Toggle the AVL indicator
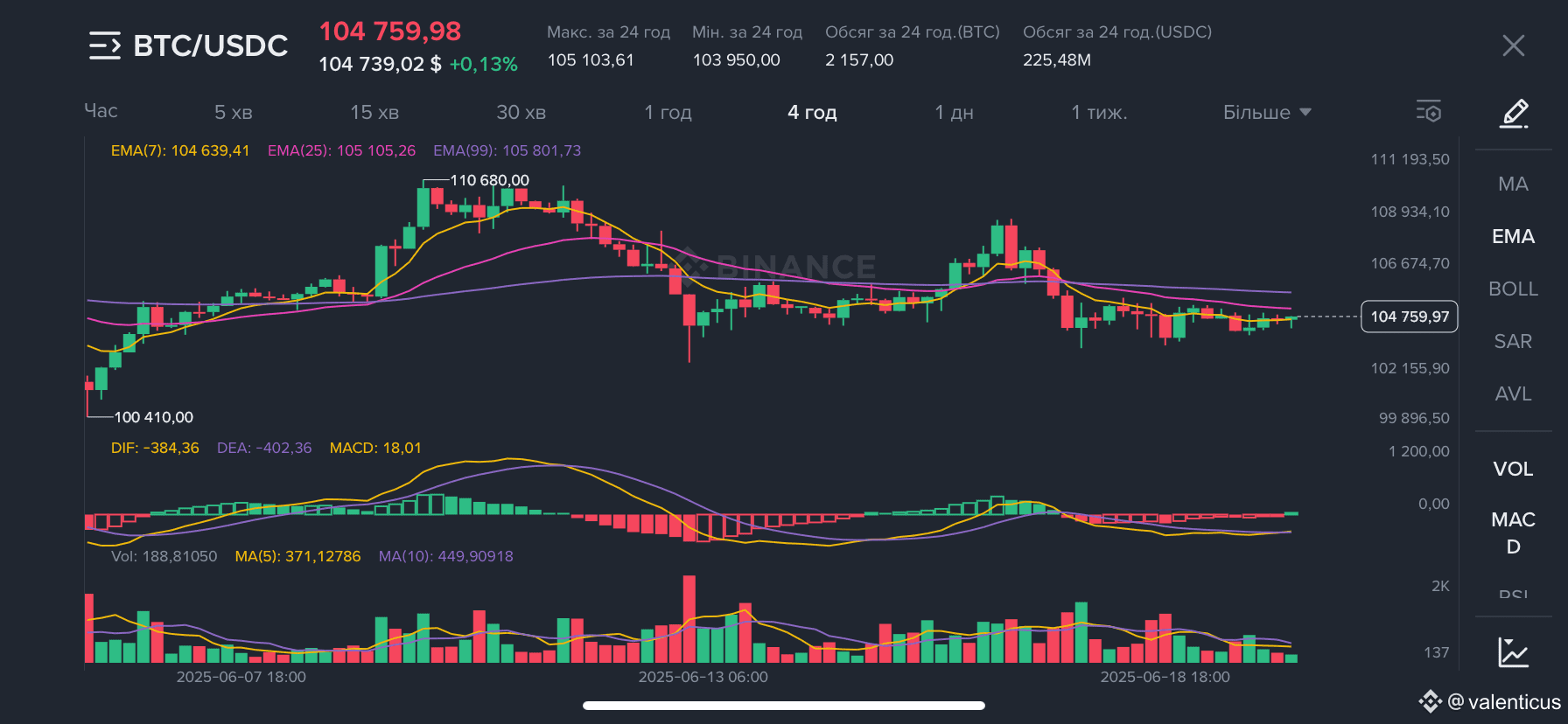Screen dimensions: 1568x724 point(1513,393)
